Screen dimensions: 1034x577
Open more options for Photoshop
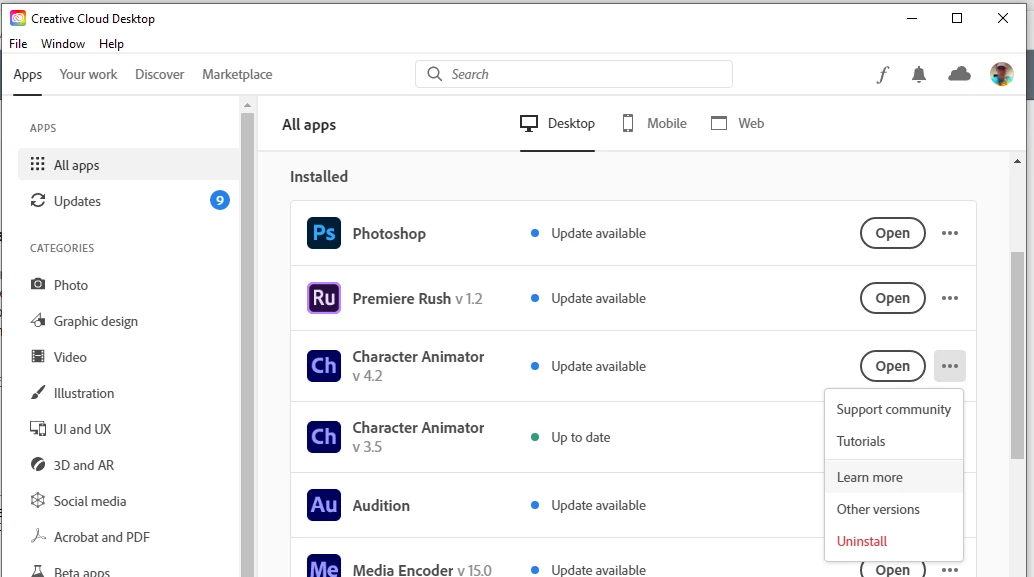[950, 233]
